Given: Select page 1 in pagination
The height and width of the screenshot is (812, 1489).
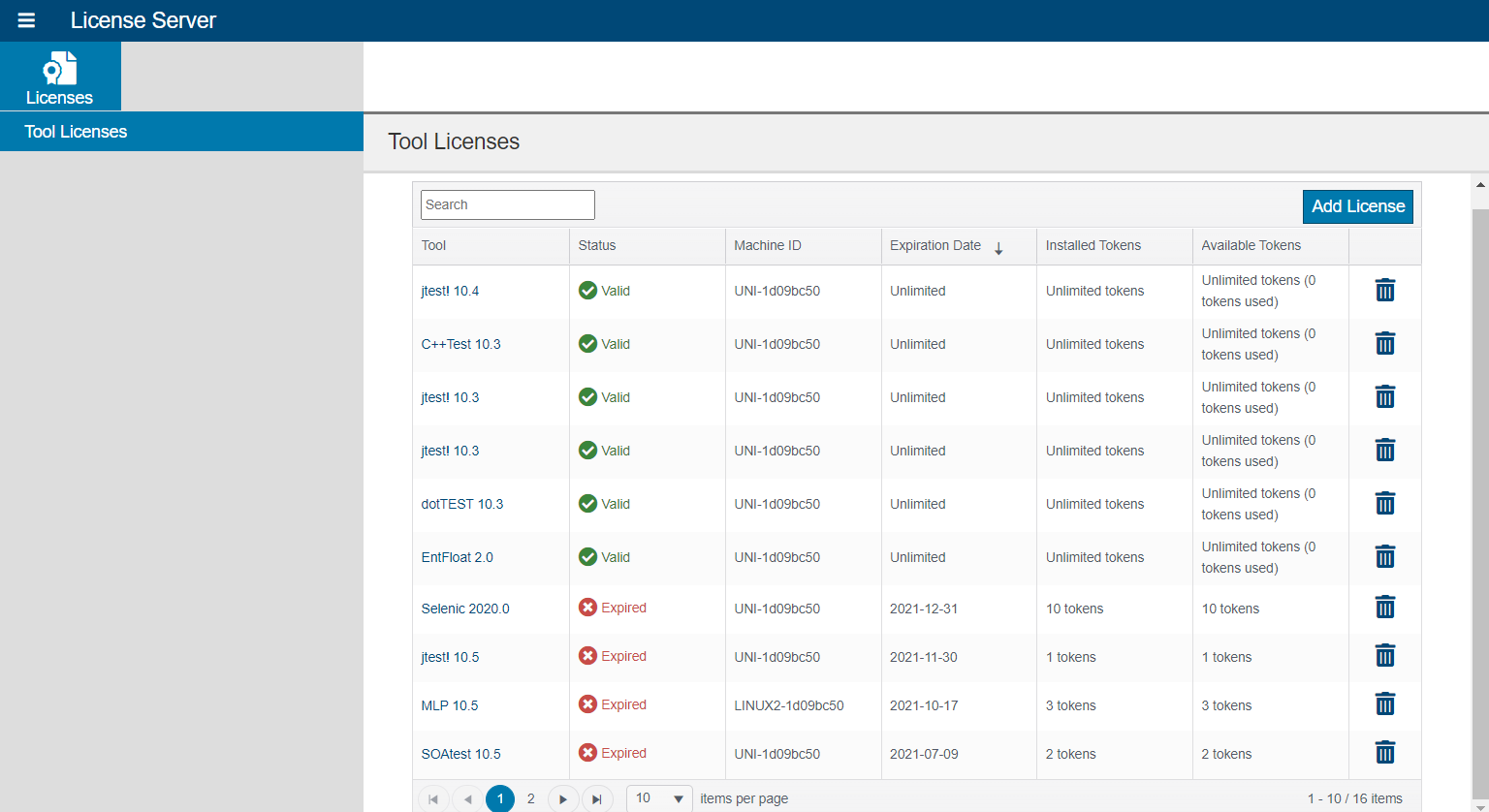Looking at the screenshot, I should (x=500, y=799).
